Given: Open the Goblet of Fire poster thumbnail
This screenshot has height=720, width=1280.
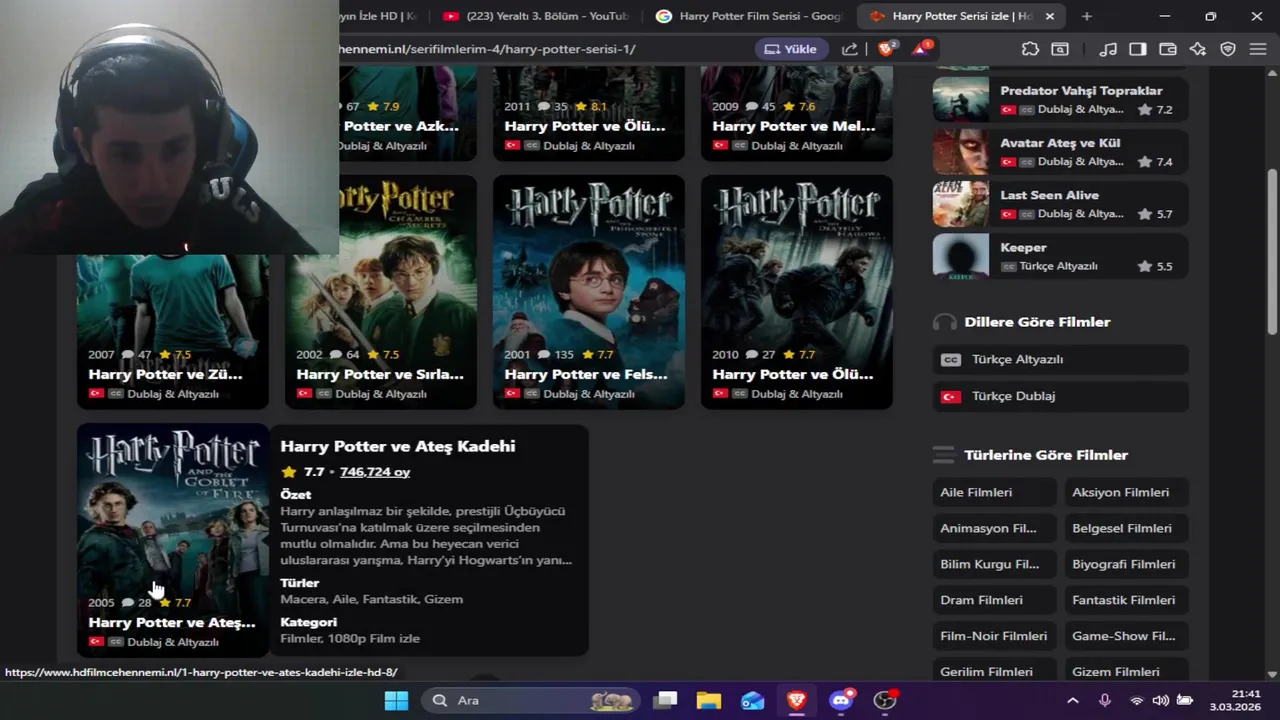Looking at the screenshot, I should pyautogui.click(x=173, y=540).
